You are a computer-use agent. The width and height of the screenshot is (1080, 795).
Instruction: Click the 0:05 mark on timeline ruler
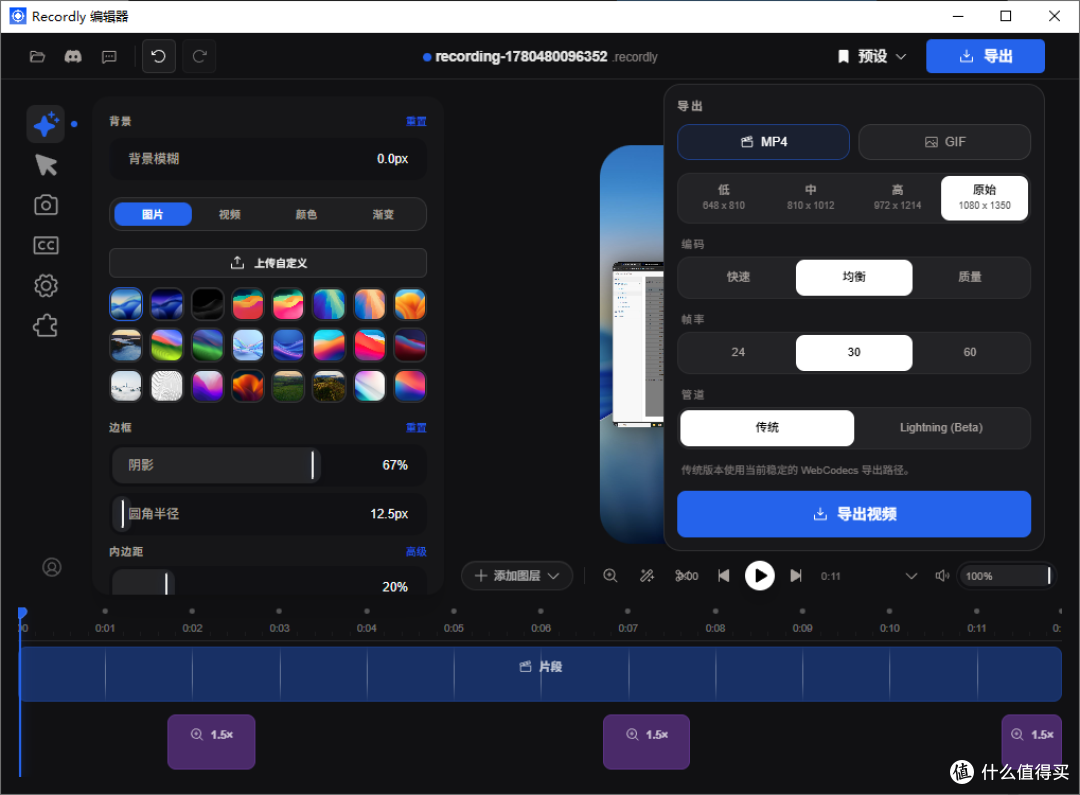pyautogui.click(x=454, y=628)
